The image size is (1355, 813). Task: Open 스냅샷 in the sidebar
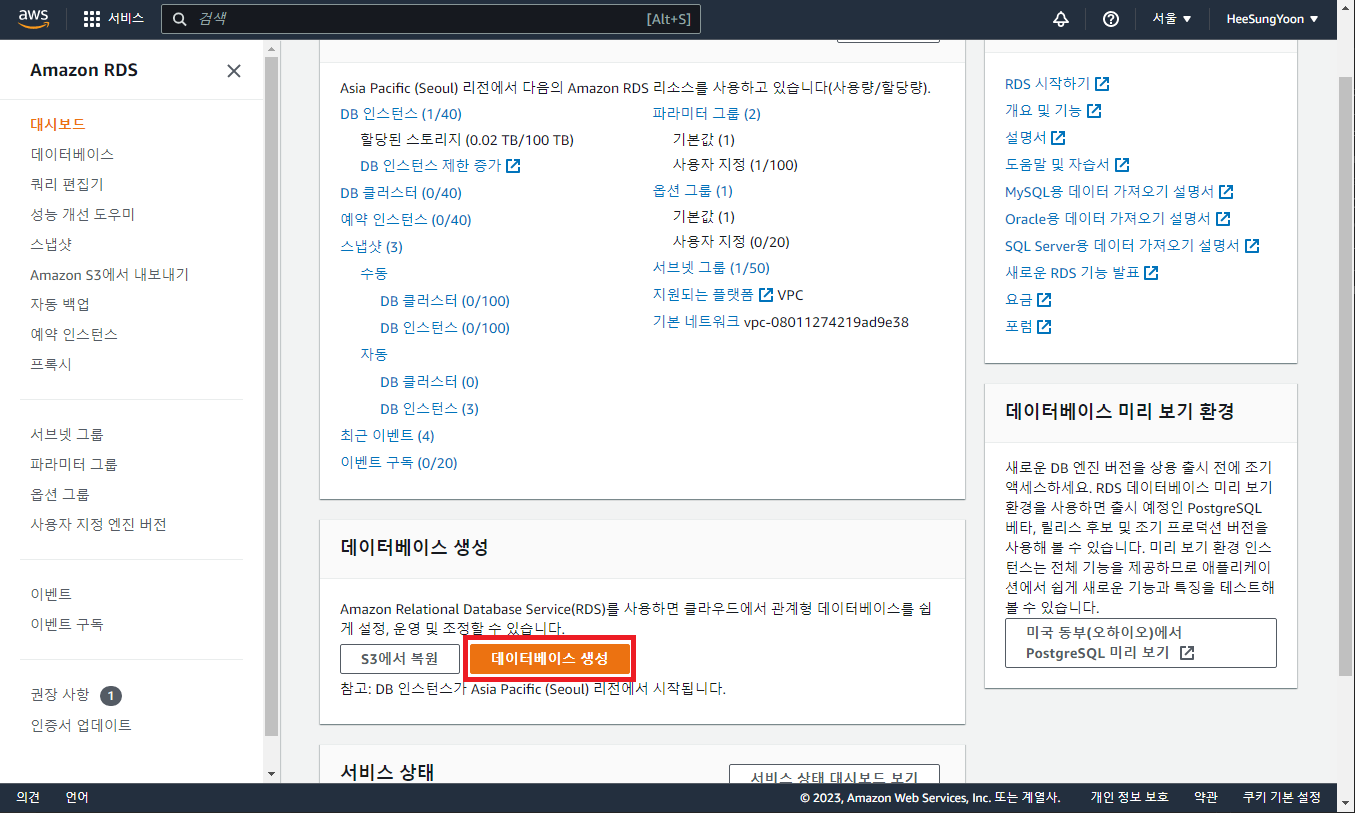coord(51,244)
